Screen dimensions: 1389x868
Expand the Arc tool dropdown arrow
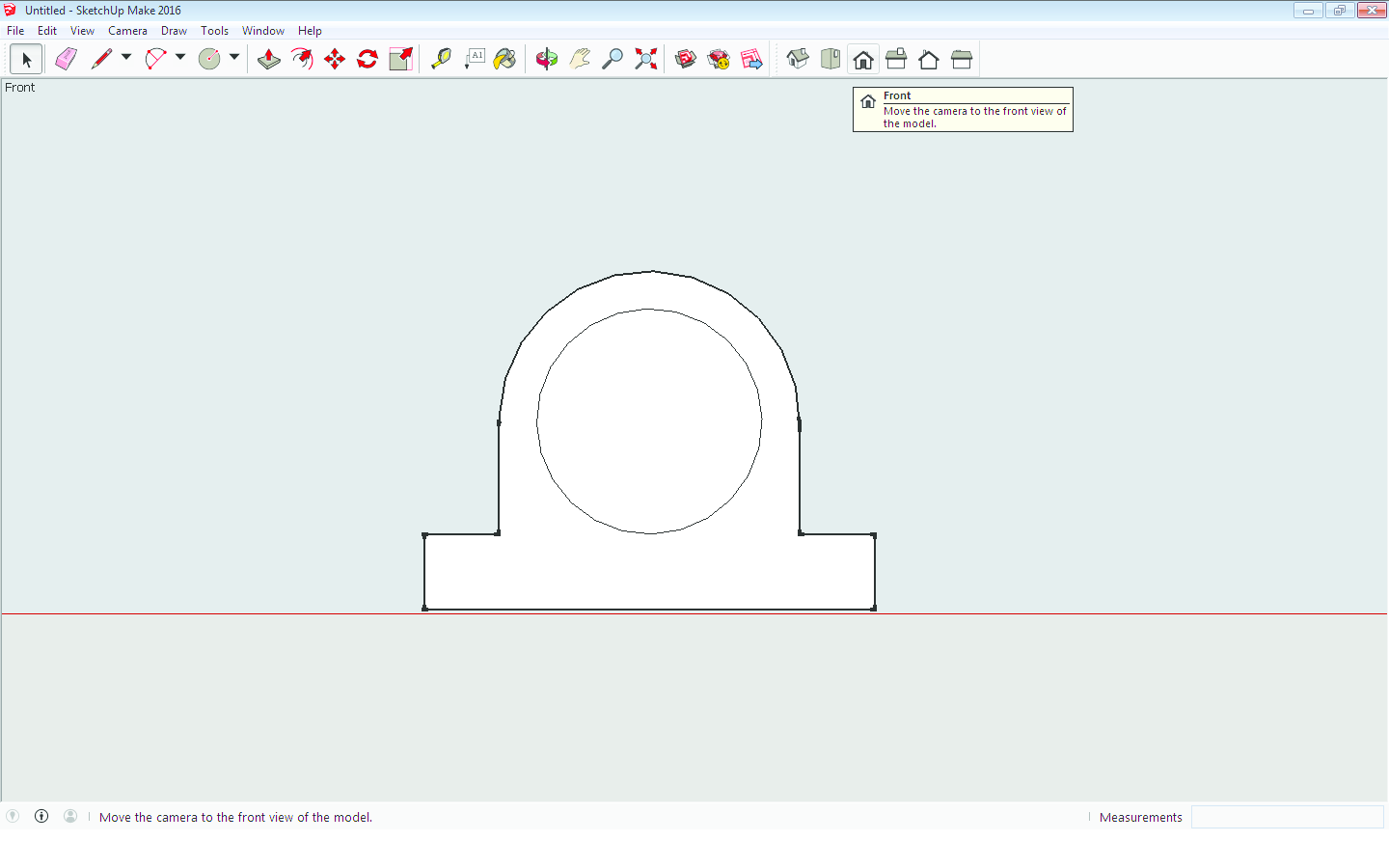pyautogui.click(x=180, y=58)
